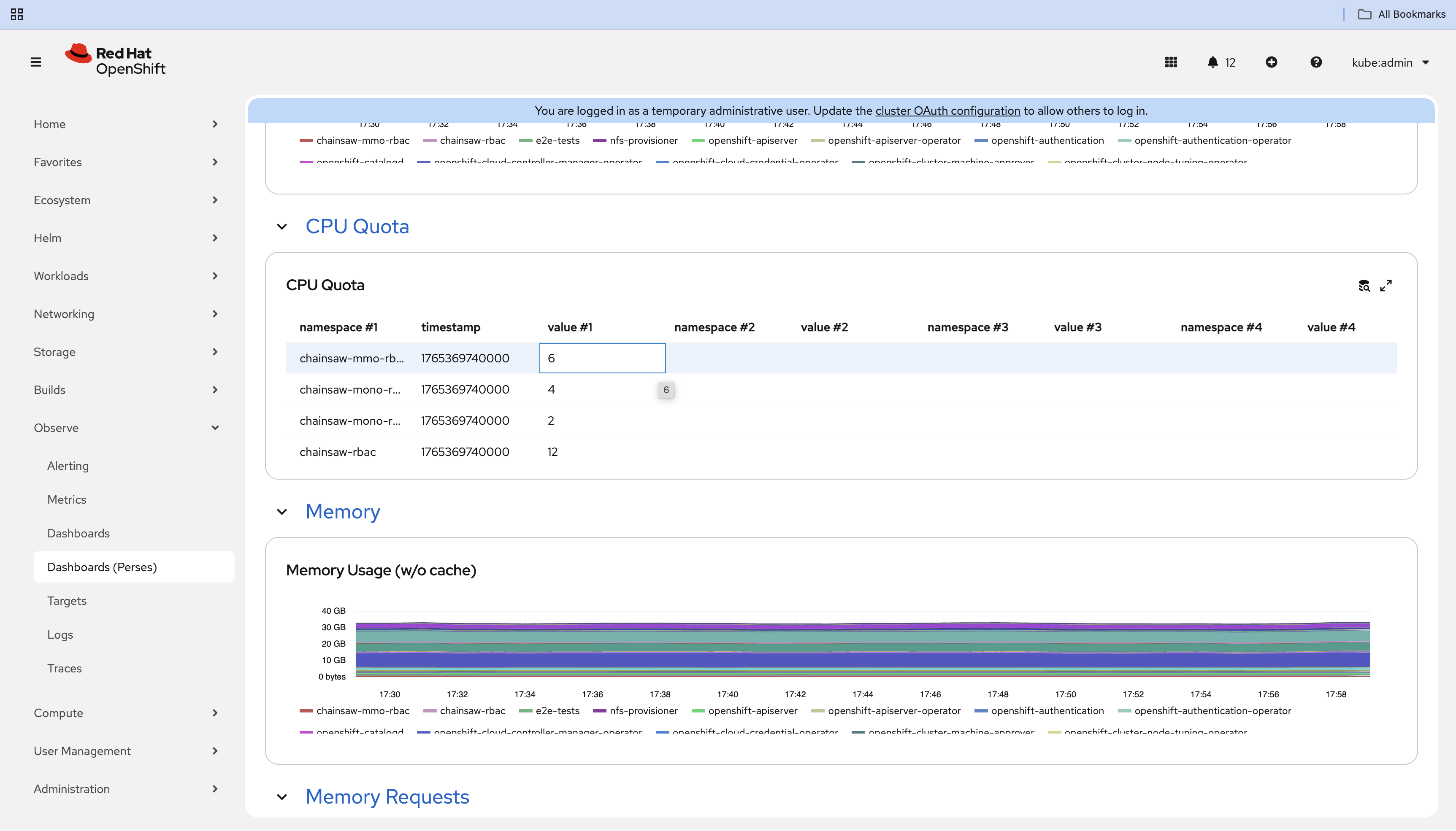The width and height of the screenshot is (1456, 831).
Task: Open notifications bell icon
Action: click(1212, 62)
